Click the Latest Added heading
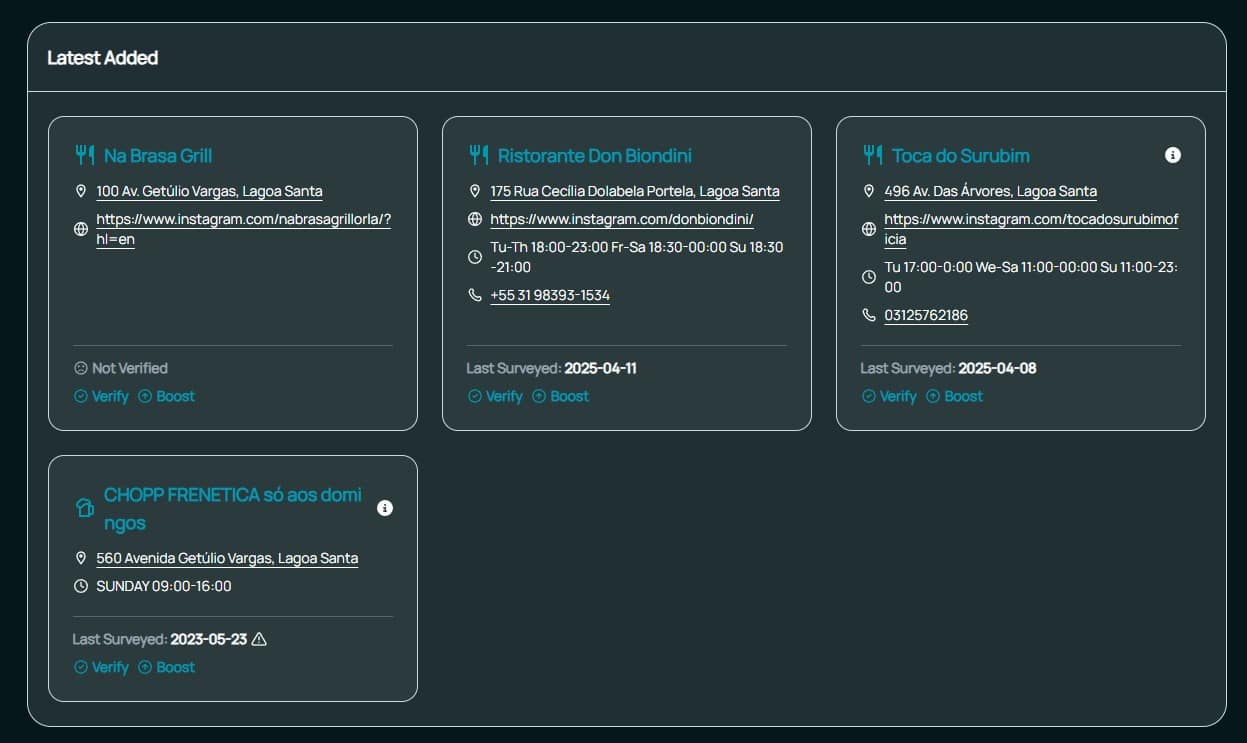 (x=103, y=57)
